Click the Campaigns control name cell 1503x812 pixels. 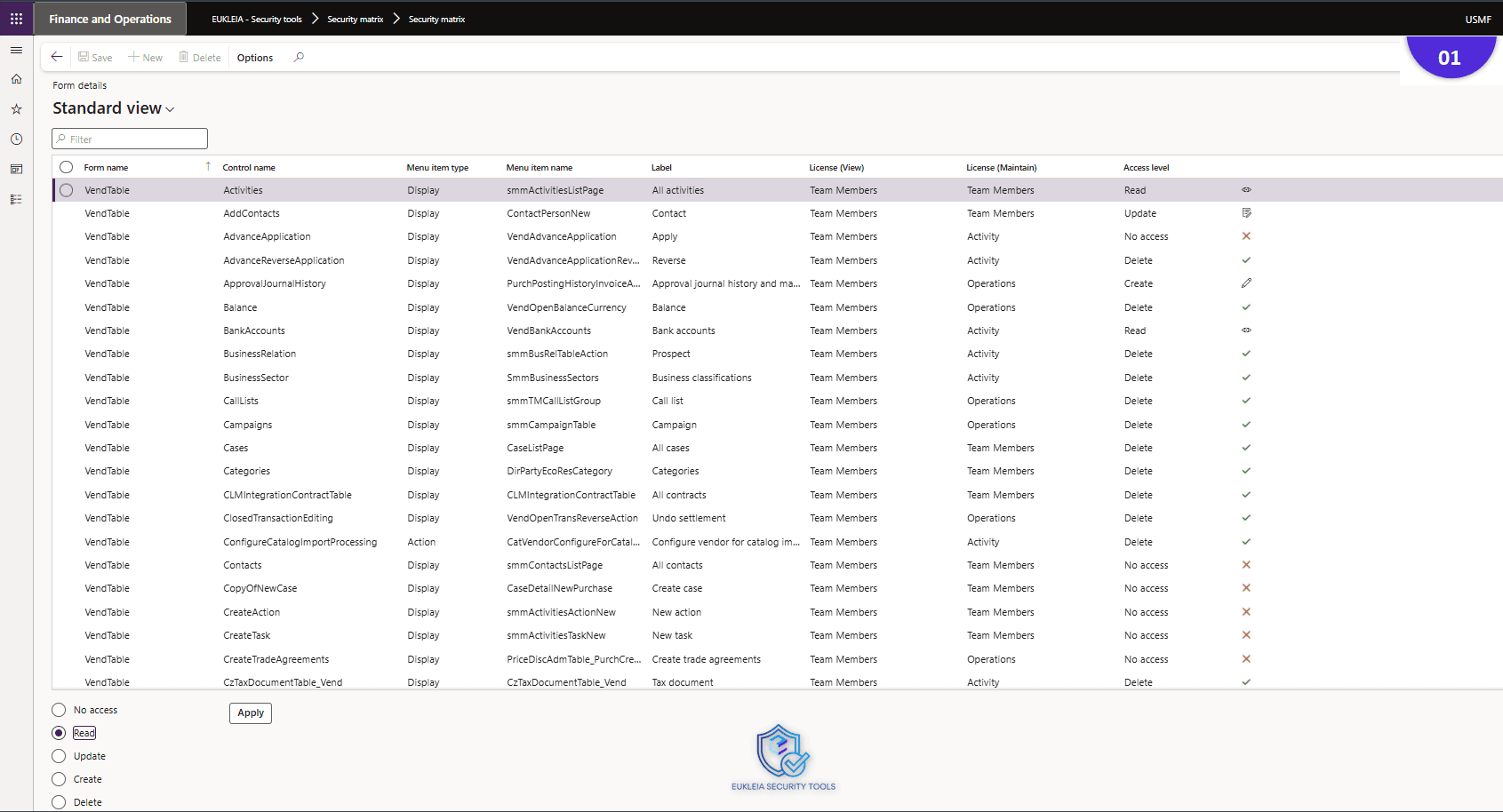click(x=248, y=425)
